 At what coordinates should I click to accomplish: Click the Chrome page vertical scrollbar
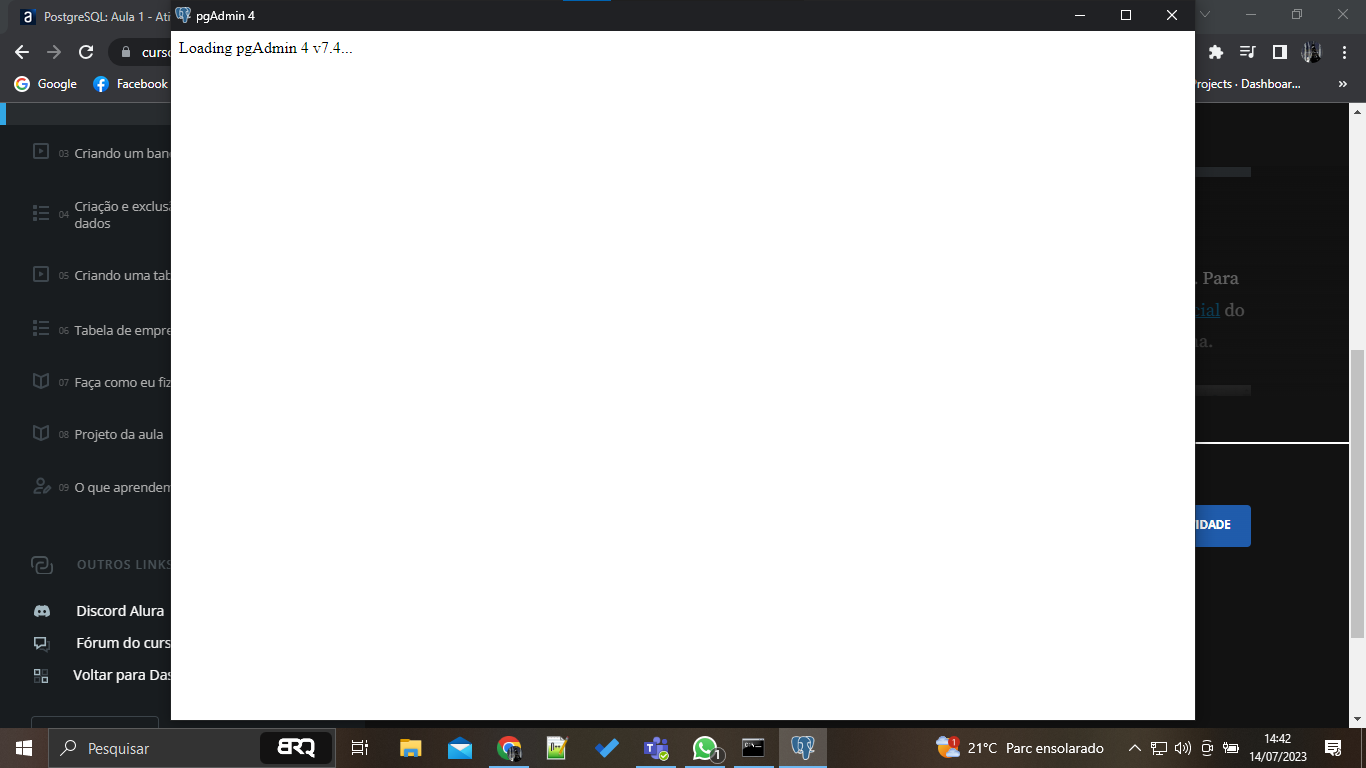click(1357, 495)
